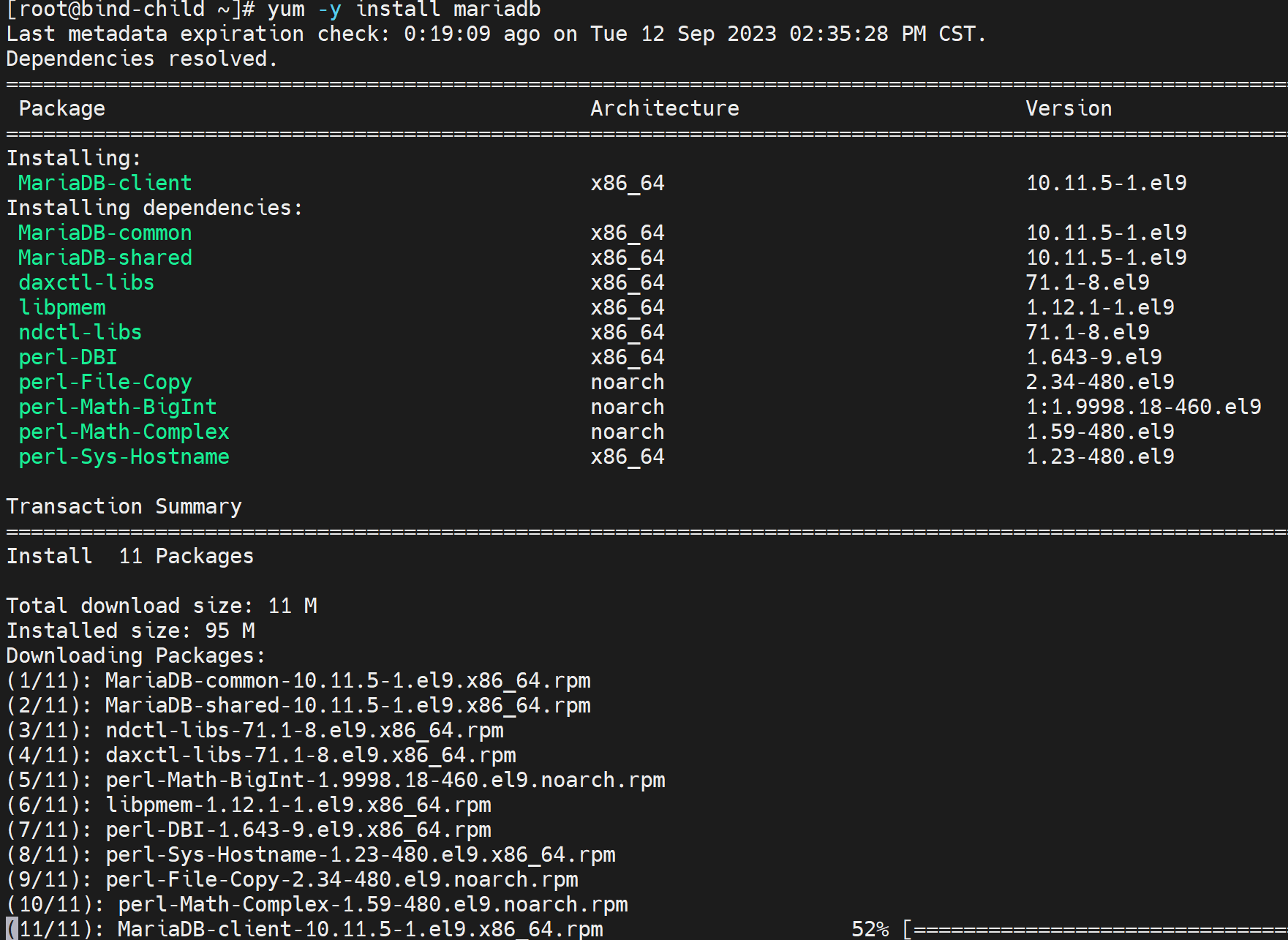The width and height of the screenshot is (1288, 940).
Task: Click the (7/11) perl-DBI rpm download line
Action: click(249, 830)
